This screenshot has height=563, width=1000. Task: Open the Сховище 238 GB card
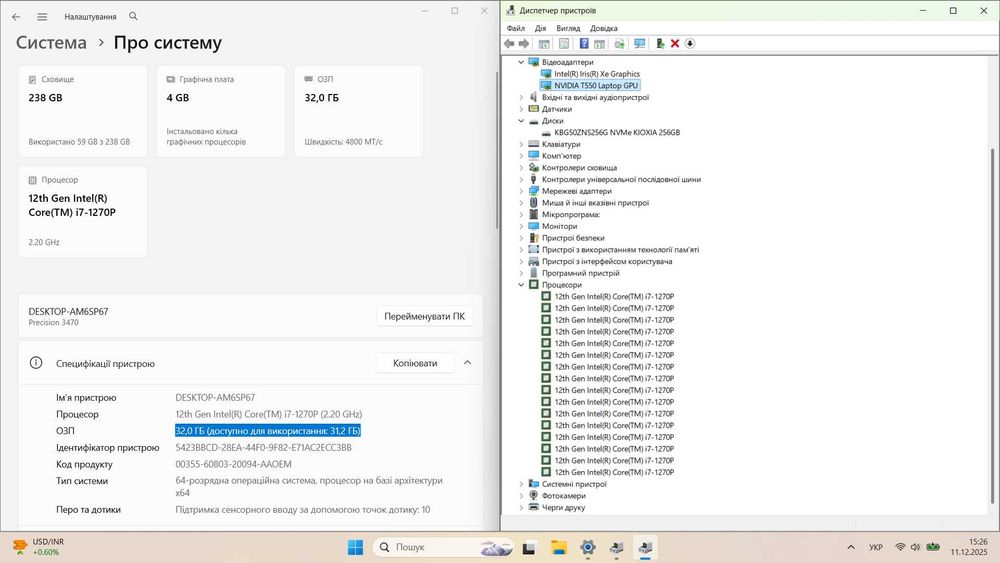(x=83, y=111)
